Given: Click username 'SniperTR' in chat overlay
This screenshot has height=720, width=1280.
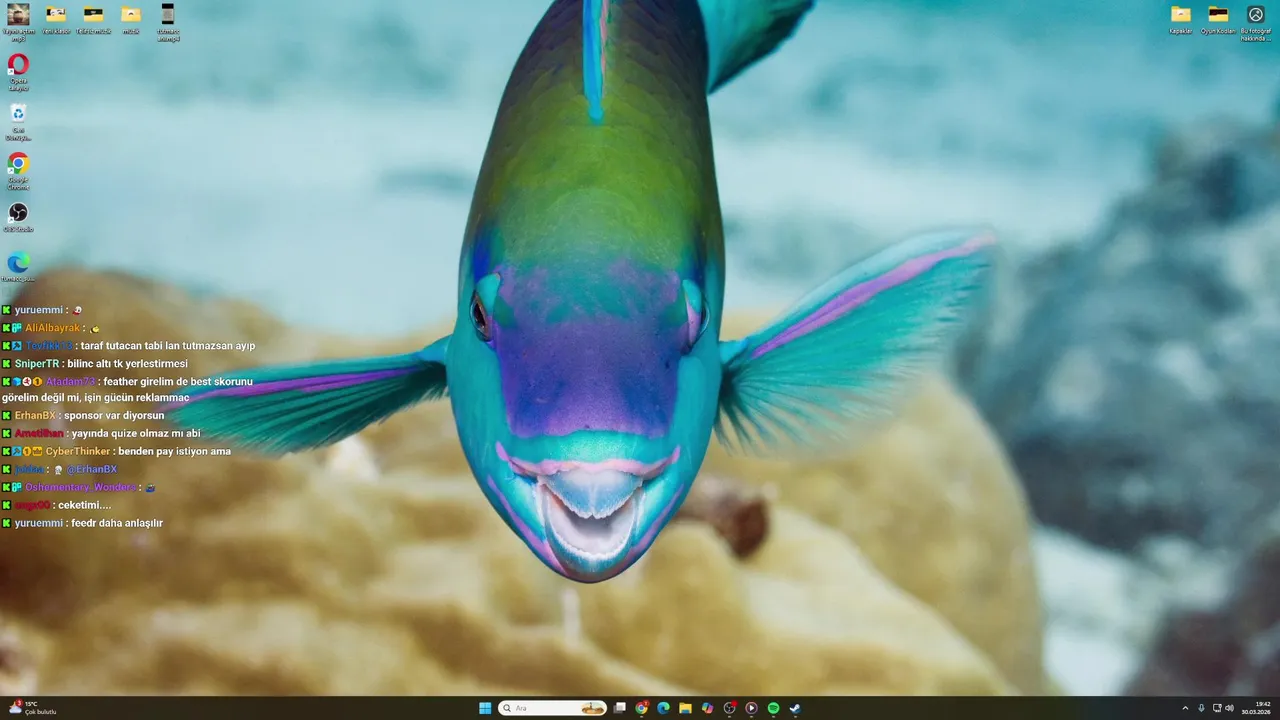Looking at the screenshot, I should tap(37, 364).
